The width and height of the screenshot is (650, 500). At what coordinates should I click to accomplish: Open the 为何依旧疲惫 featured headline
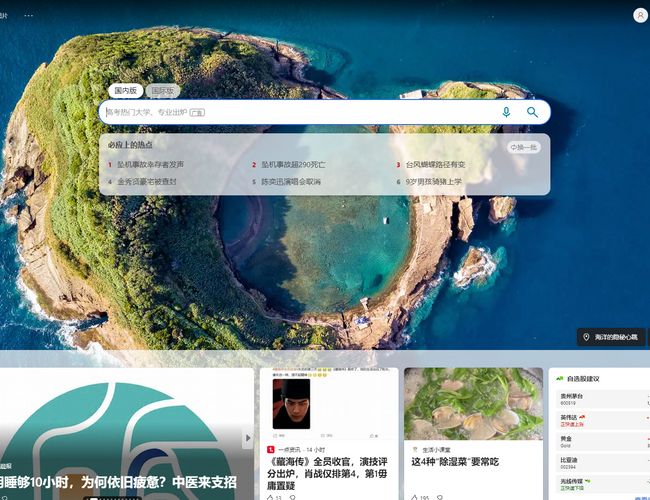[x=118, y=482]
